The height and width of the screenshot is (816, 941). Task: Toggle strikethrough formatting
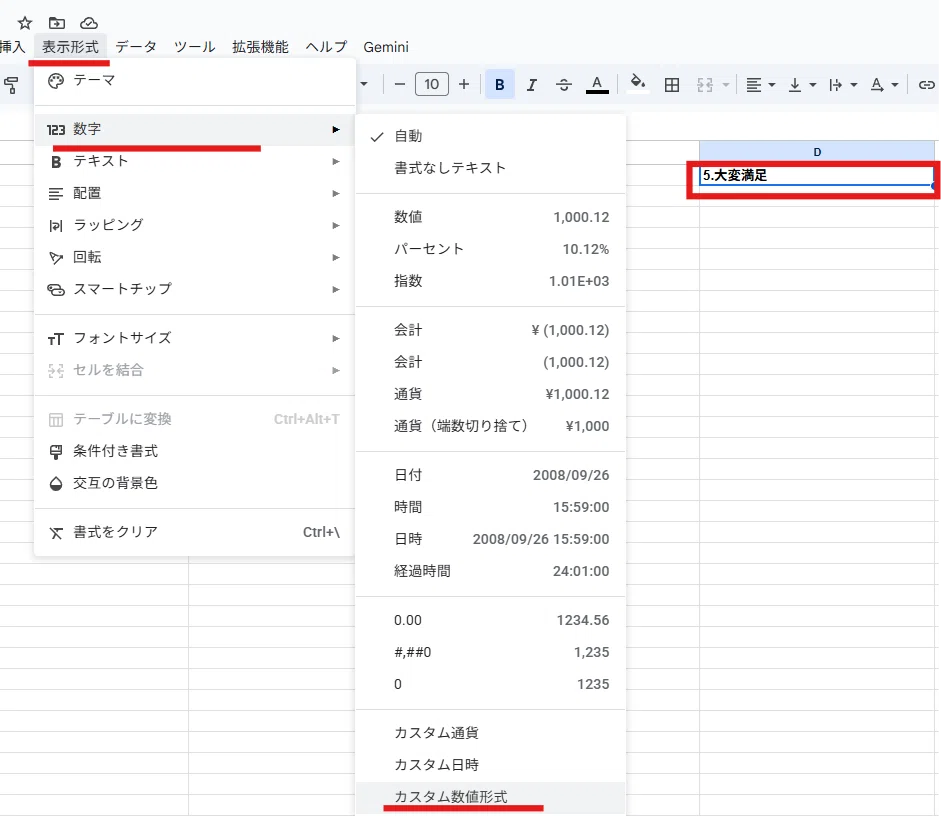pos(564,85)
